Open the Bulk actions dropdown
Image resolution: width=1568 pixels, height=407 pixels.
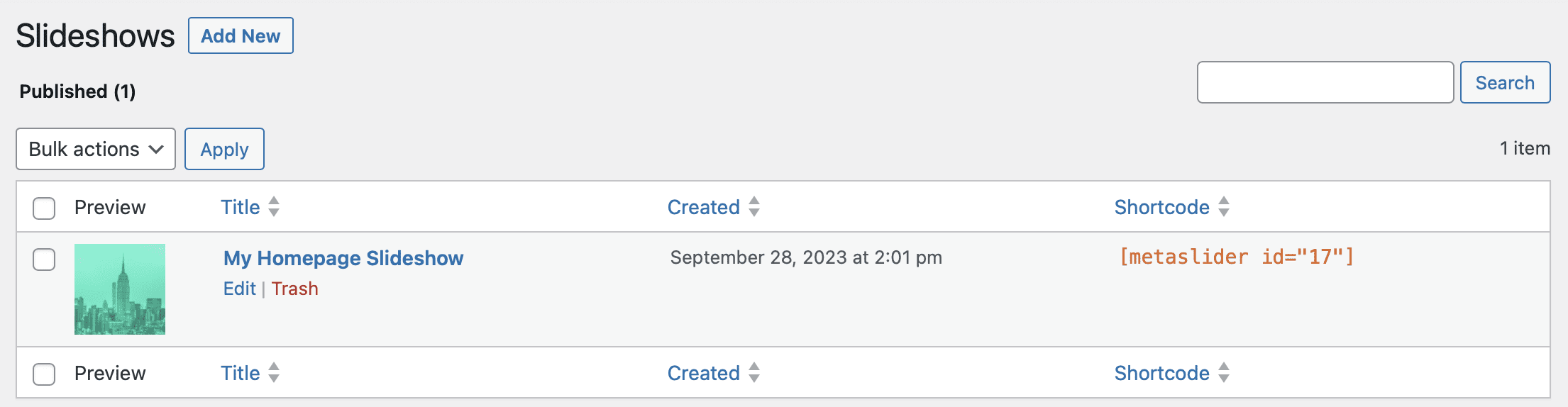coord(96,149)
